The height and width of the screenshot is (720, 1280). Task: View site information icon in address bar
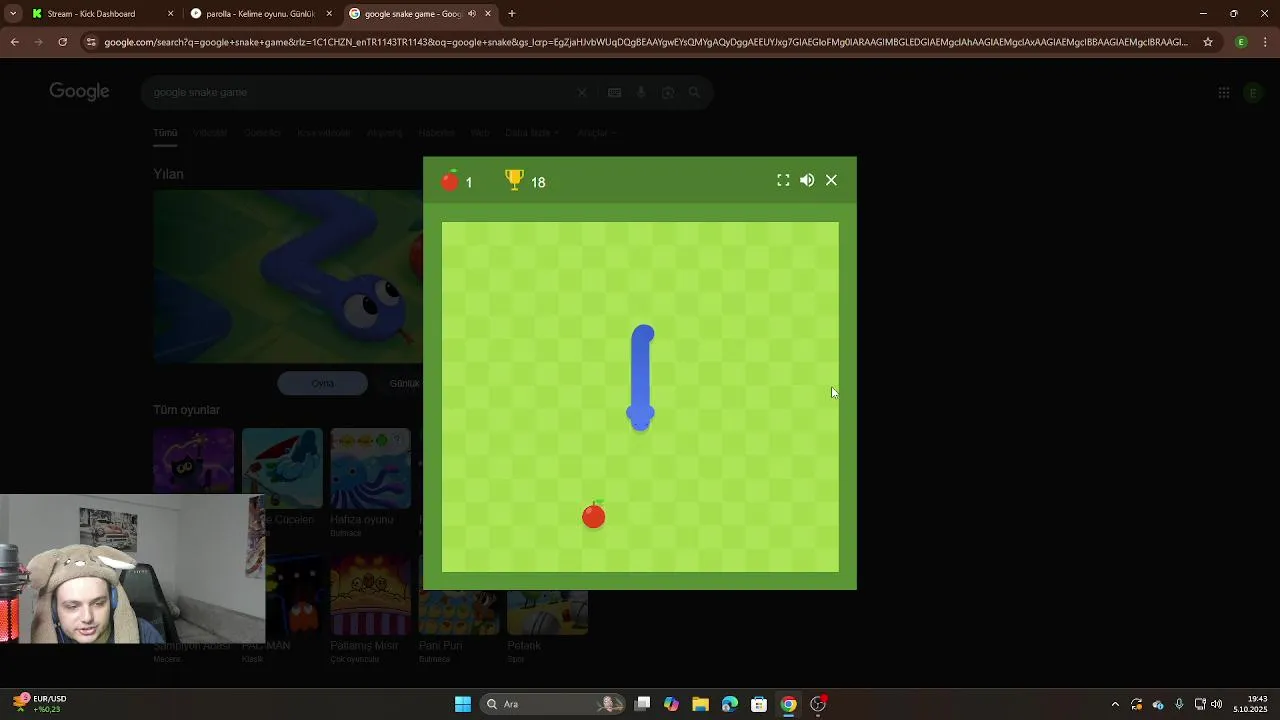tap(91, 42)
